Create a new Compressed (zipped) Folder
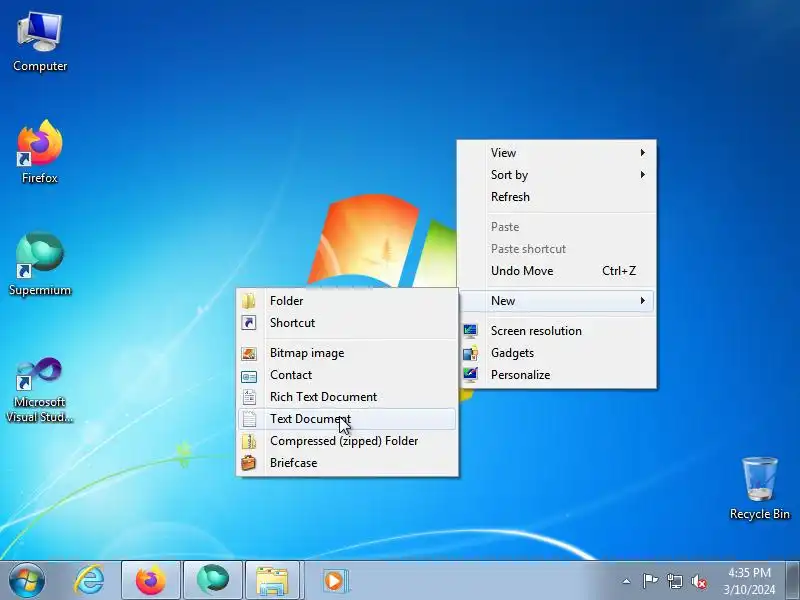 tap(347, 441)
